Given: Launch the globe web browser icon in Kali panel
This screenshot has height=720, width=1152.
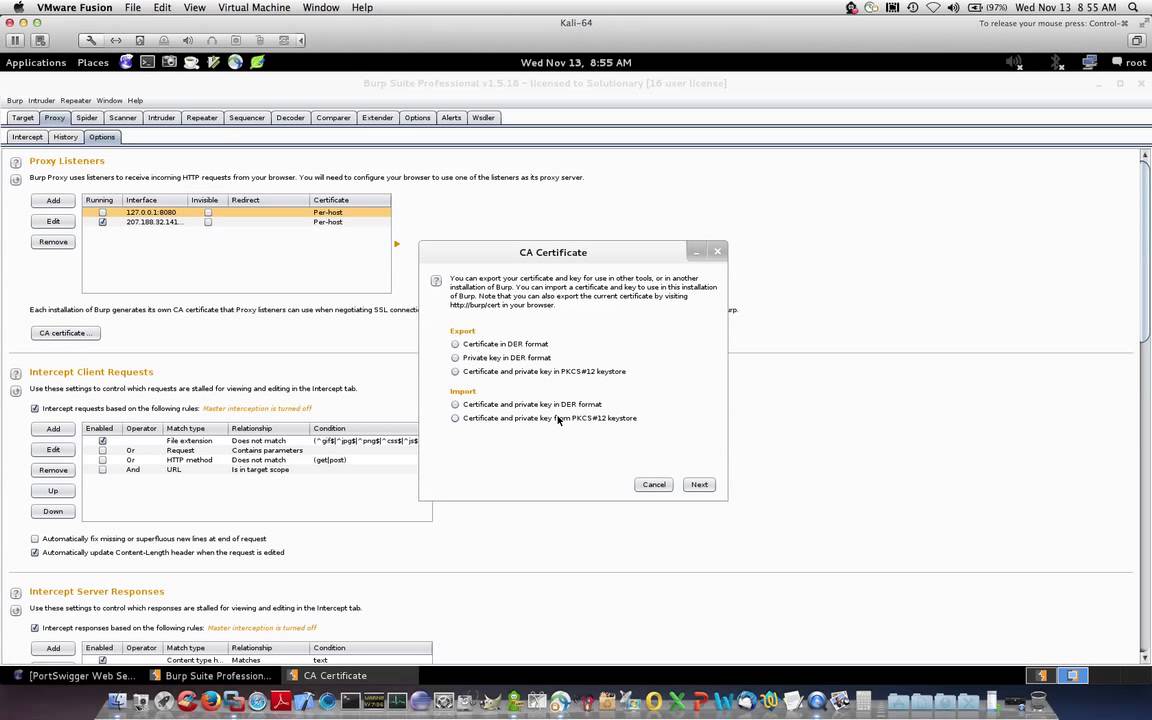Looking at the screenshot, I should (235, 62).
